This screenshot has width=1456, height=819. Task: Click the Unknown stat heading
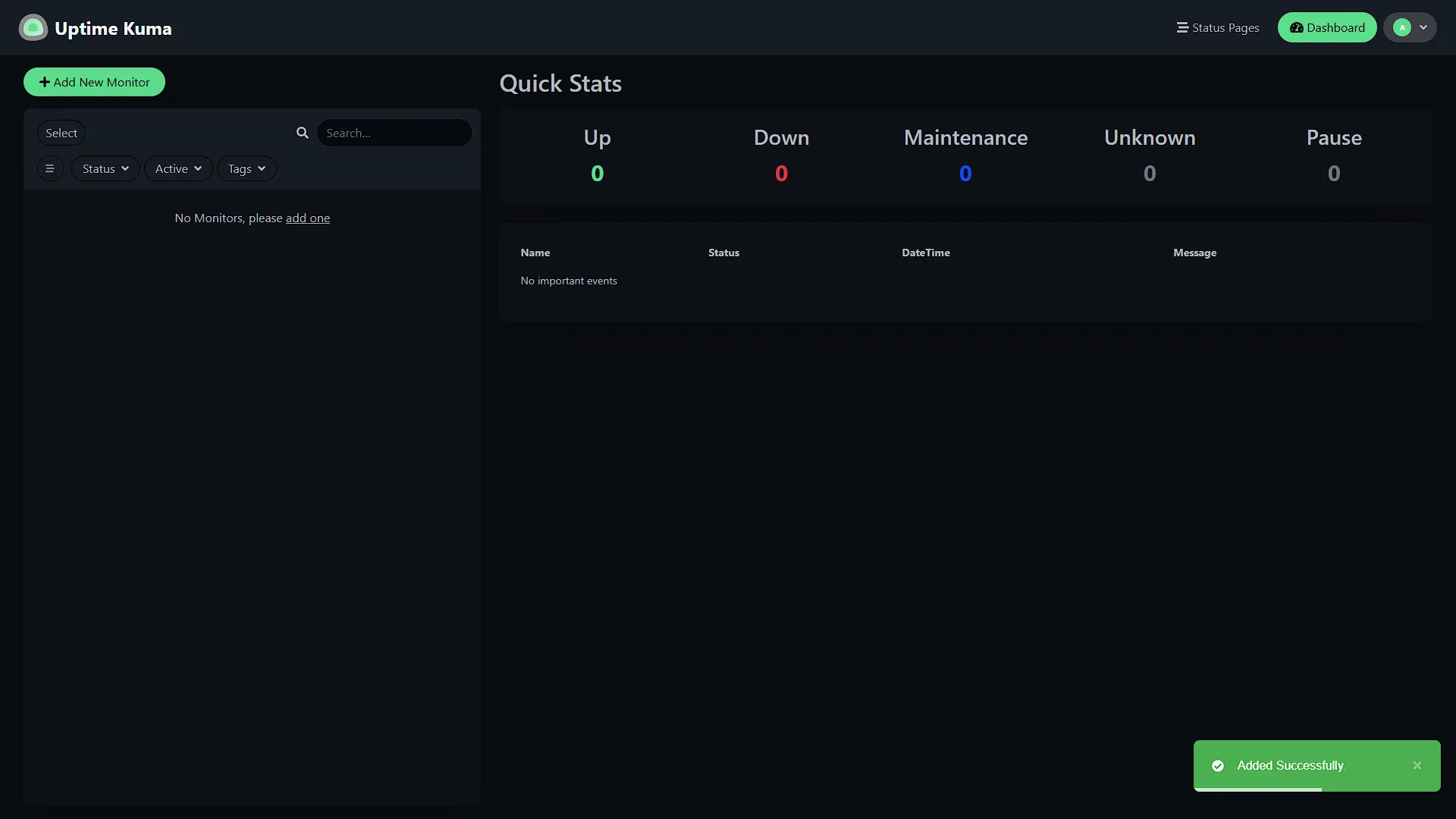1150,137
